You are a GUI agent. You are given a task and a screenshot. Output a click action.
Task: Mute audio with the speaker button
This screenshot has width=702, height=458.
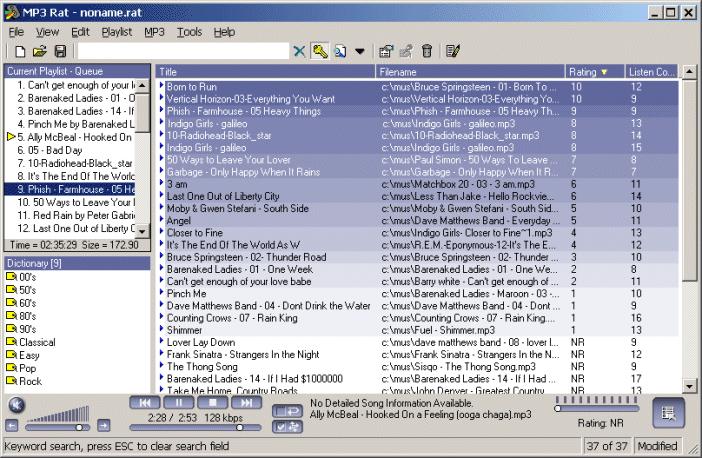(x=17, y=405)
